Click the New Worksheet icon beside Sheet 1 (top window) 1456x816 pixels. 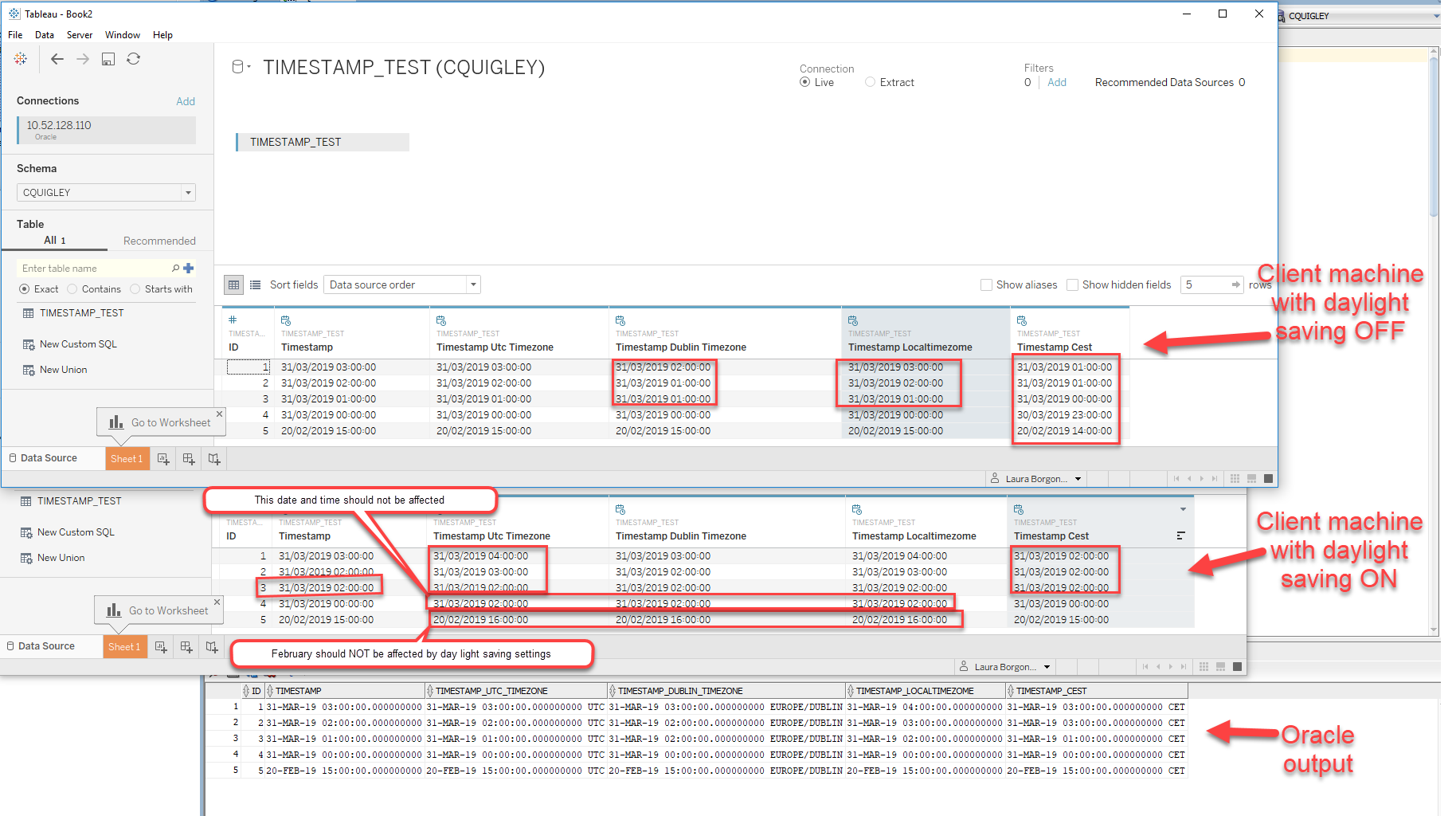163,459
